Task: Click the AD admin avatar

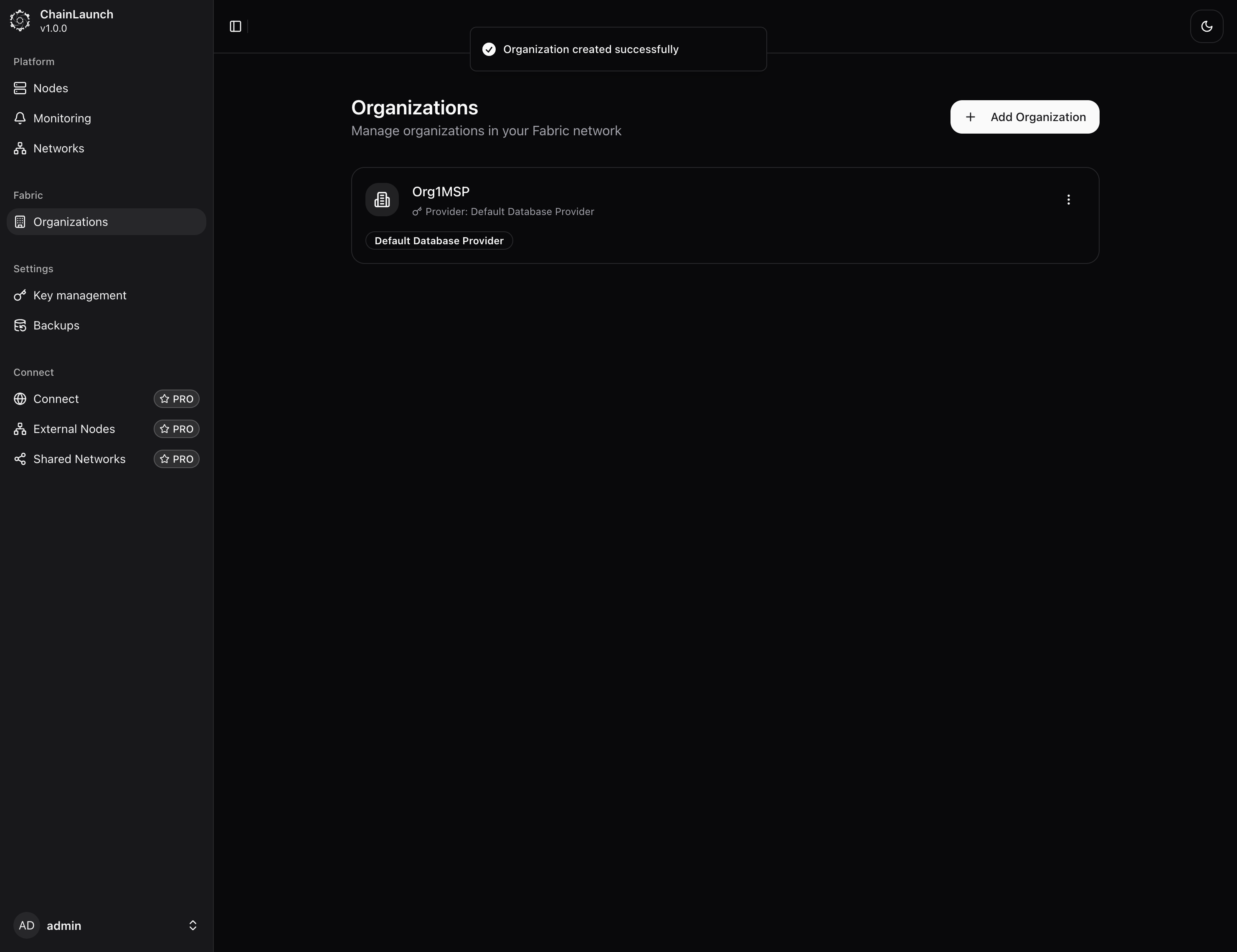Action: point(27,925)
